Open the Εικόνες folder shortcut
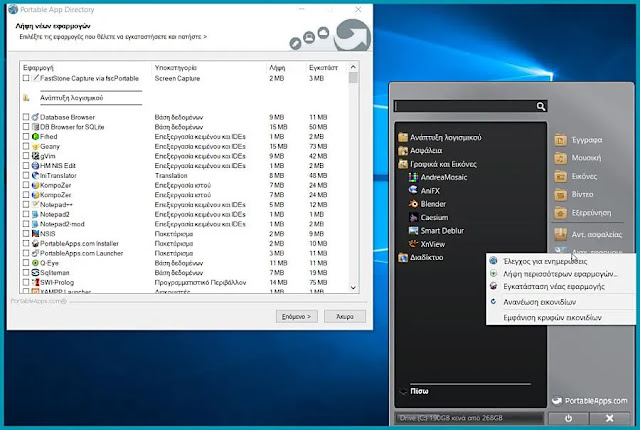 click(x=576, y=176)
